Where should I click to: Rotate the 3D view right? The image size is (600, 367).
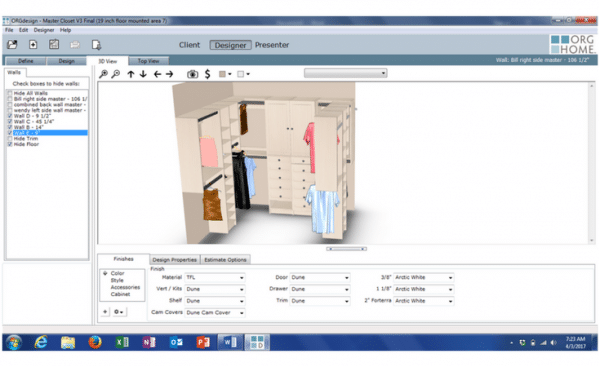(x=170, y=74)
